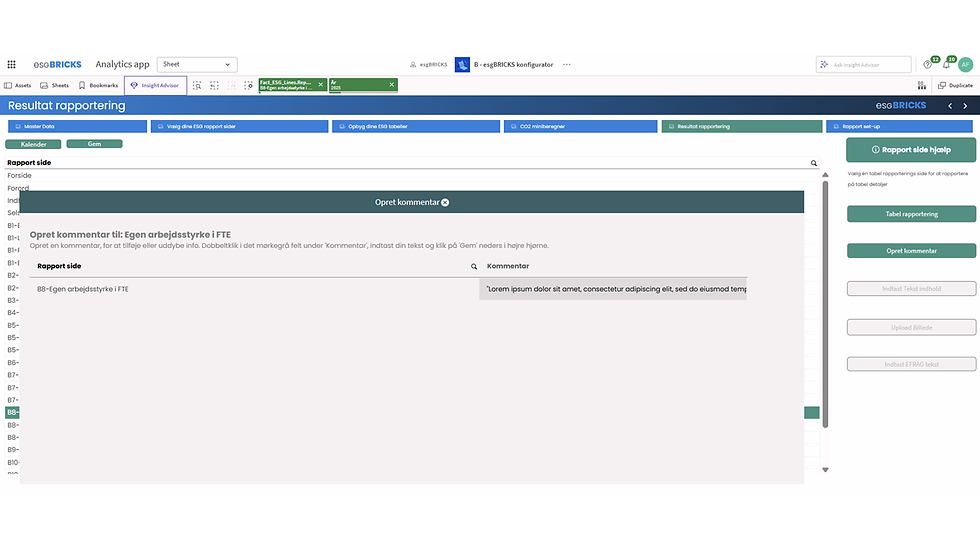This screenshot has width=980, height=551.
Task: Click the vertical list scrollbar thumb
Action: click(825, 304)
